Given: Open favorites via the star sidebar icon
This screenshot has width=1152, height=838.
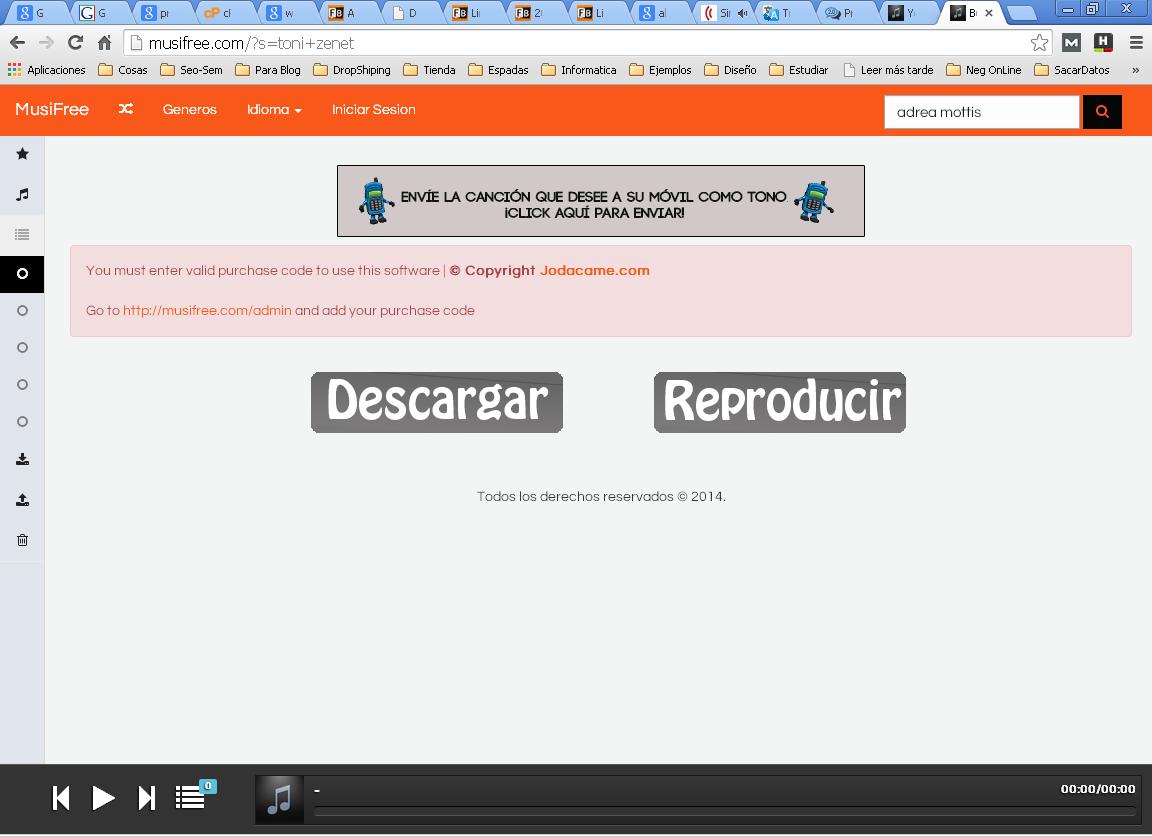Looking at the screenshot, I should tap(22, 154).
